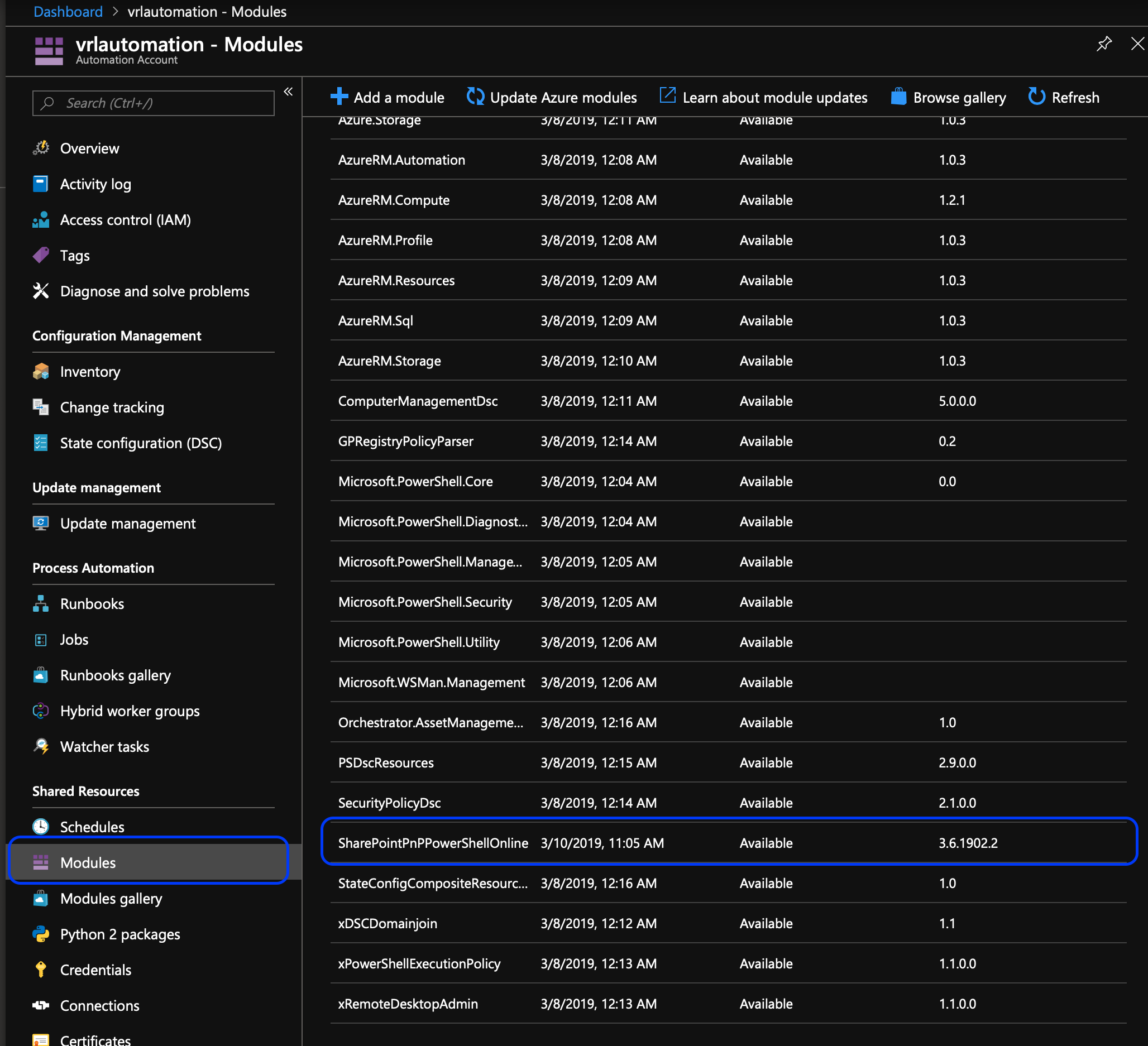Click the Runbooks icon in sidebar
Screen dimensions: 1148x1046
41,604
